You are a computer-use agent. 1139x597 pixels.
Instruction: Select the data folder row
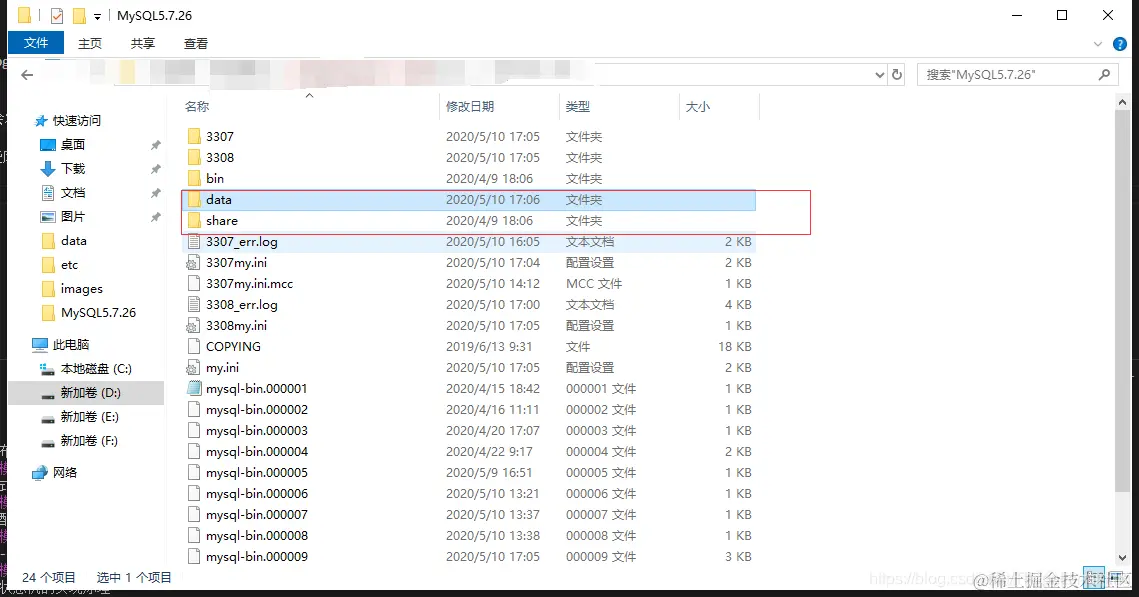click(x=469, y=200)
